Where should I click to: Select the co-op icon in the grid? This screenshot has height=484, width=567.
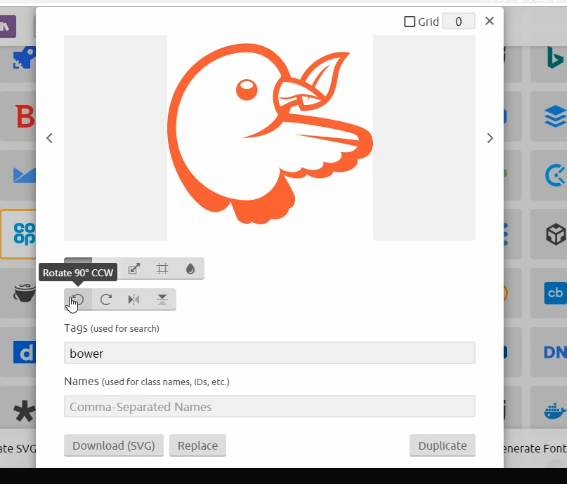[19, 234]
